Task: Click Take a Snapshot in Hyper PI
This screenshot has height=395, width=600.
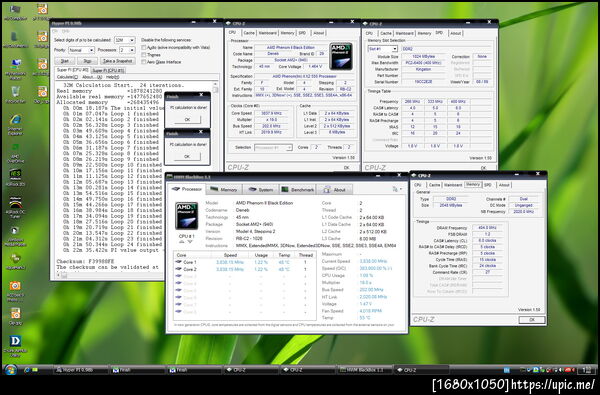Action: point(118,61)
